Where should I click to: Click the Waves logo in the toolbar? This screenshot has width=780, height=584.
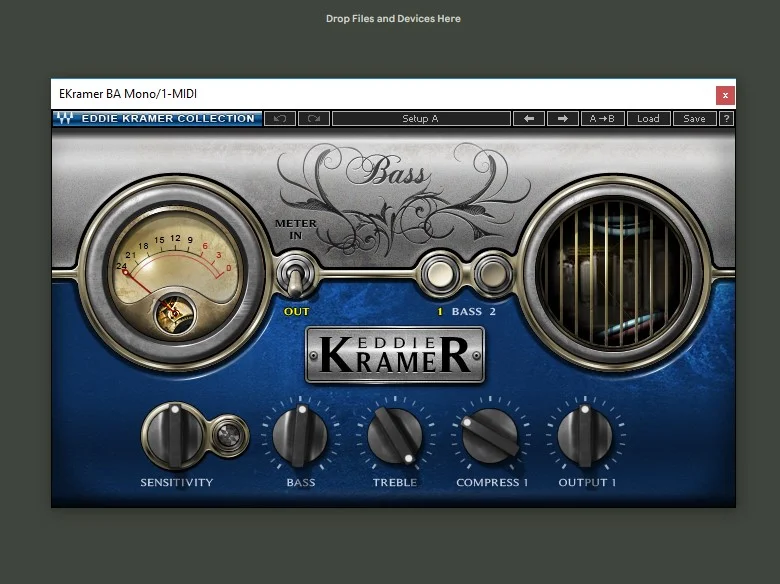(x=65, y=118)
